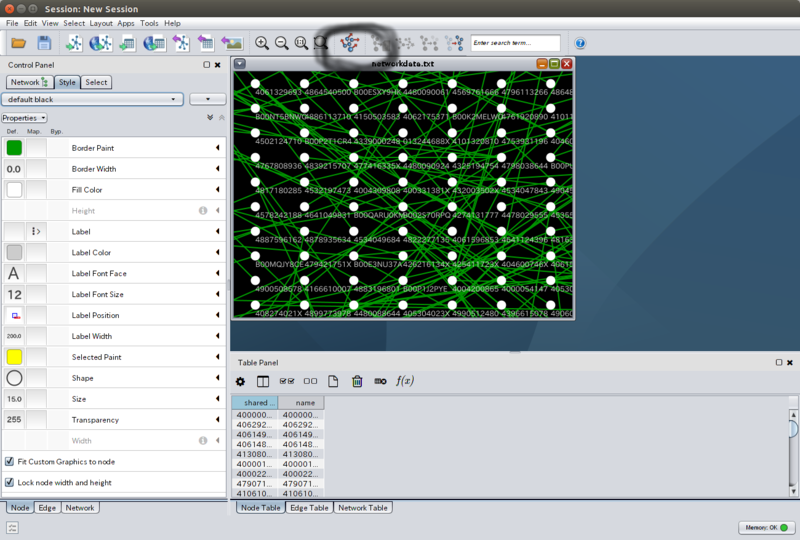Open the default black style dropdown
The width and height of the screenshot is (800, 540).
92,99
